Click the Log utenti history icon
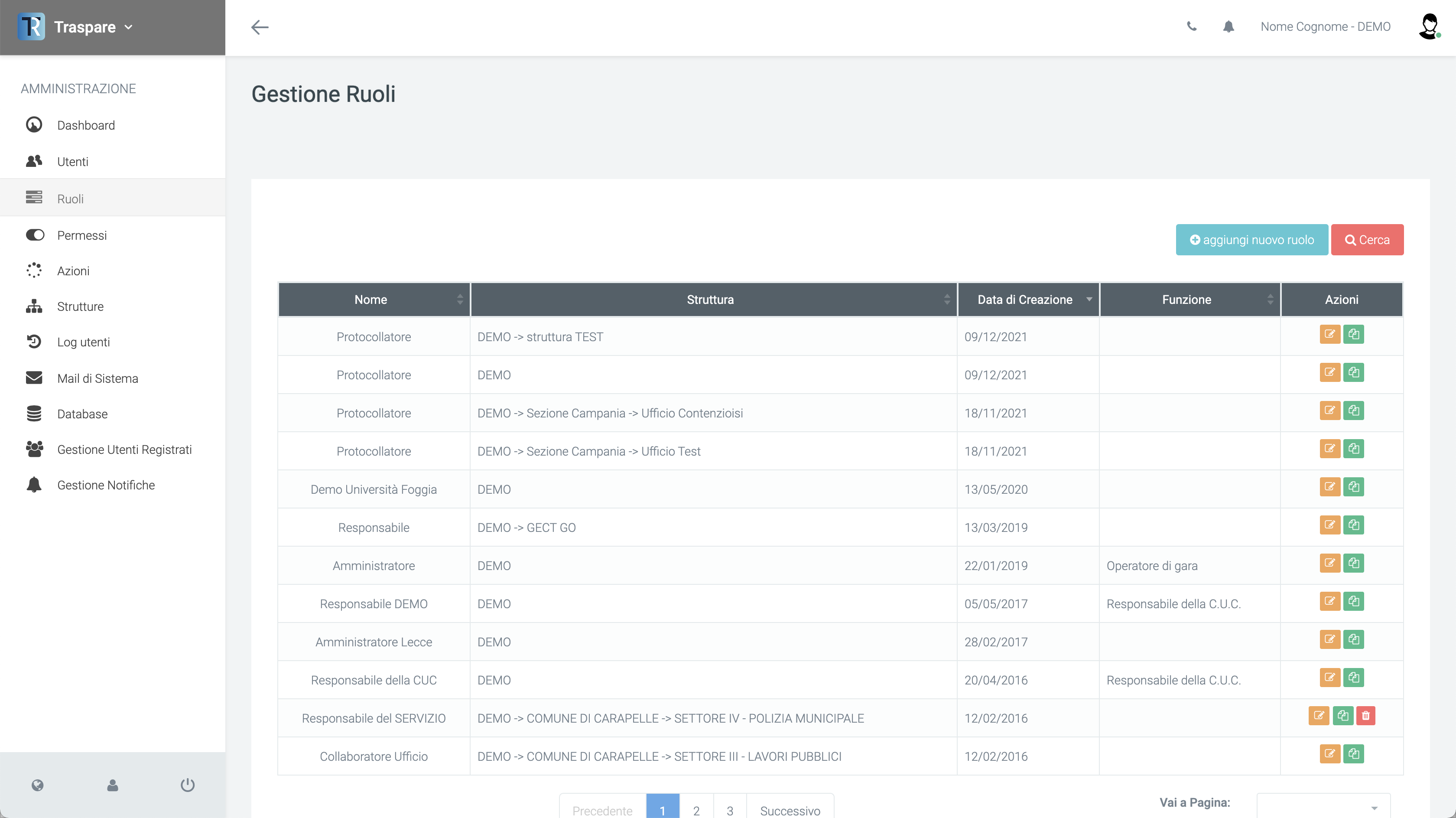Viewport: 1456px width, 818px height. (x=34, y=342)
